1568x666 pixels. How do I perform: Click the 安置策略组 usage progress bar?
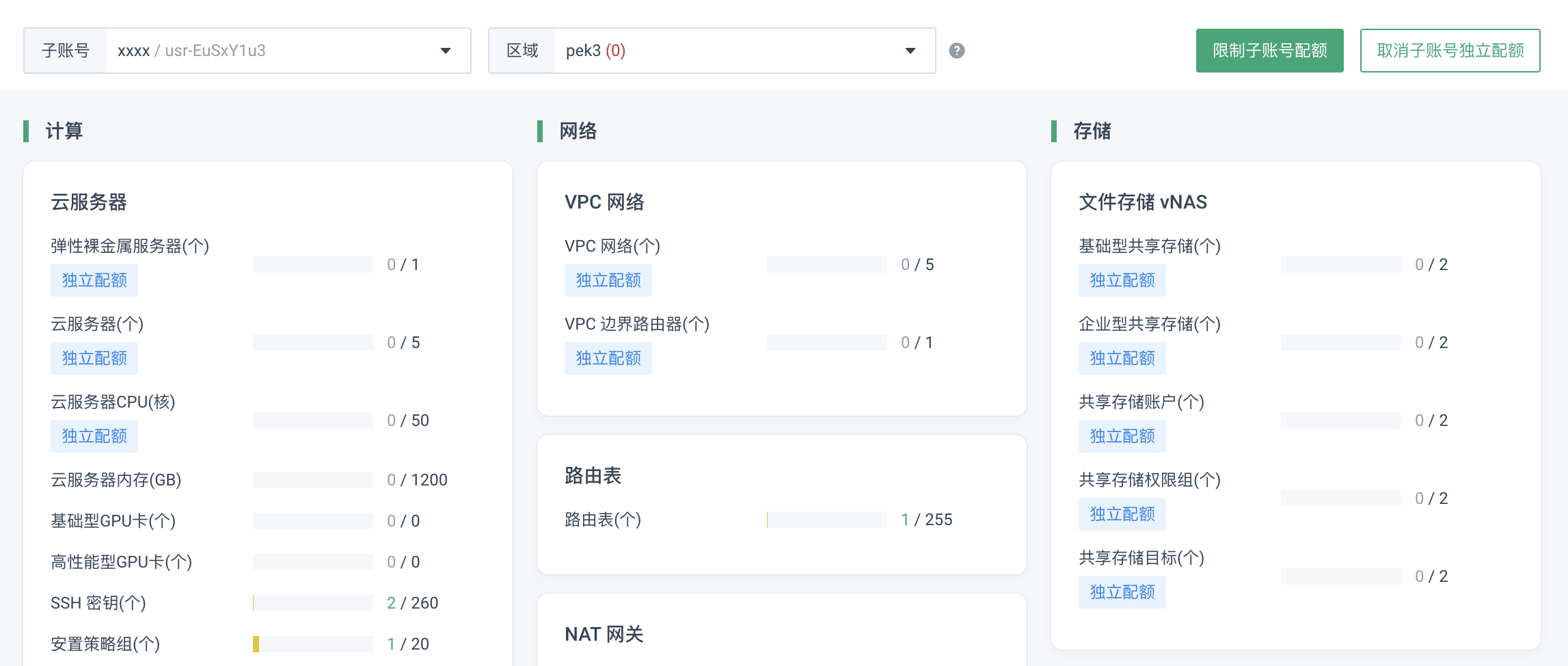tap(313, 644)
